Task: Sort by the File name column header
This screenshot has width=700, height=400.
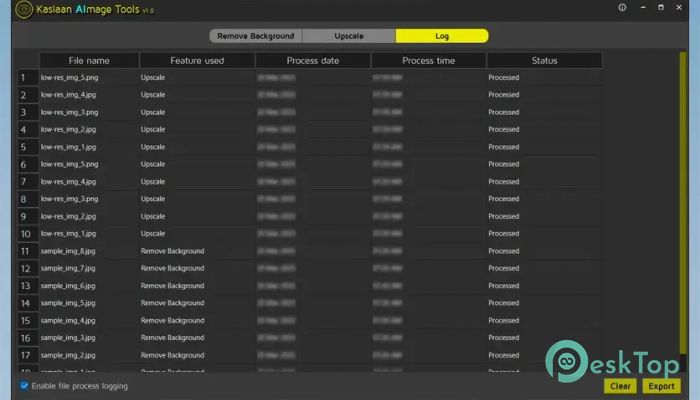Action: point(89,60)
